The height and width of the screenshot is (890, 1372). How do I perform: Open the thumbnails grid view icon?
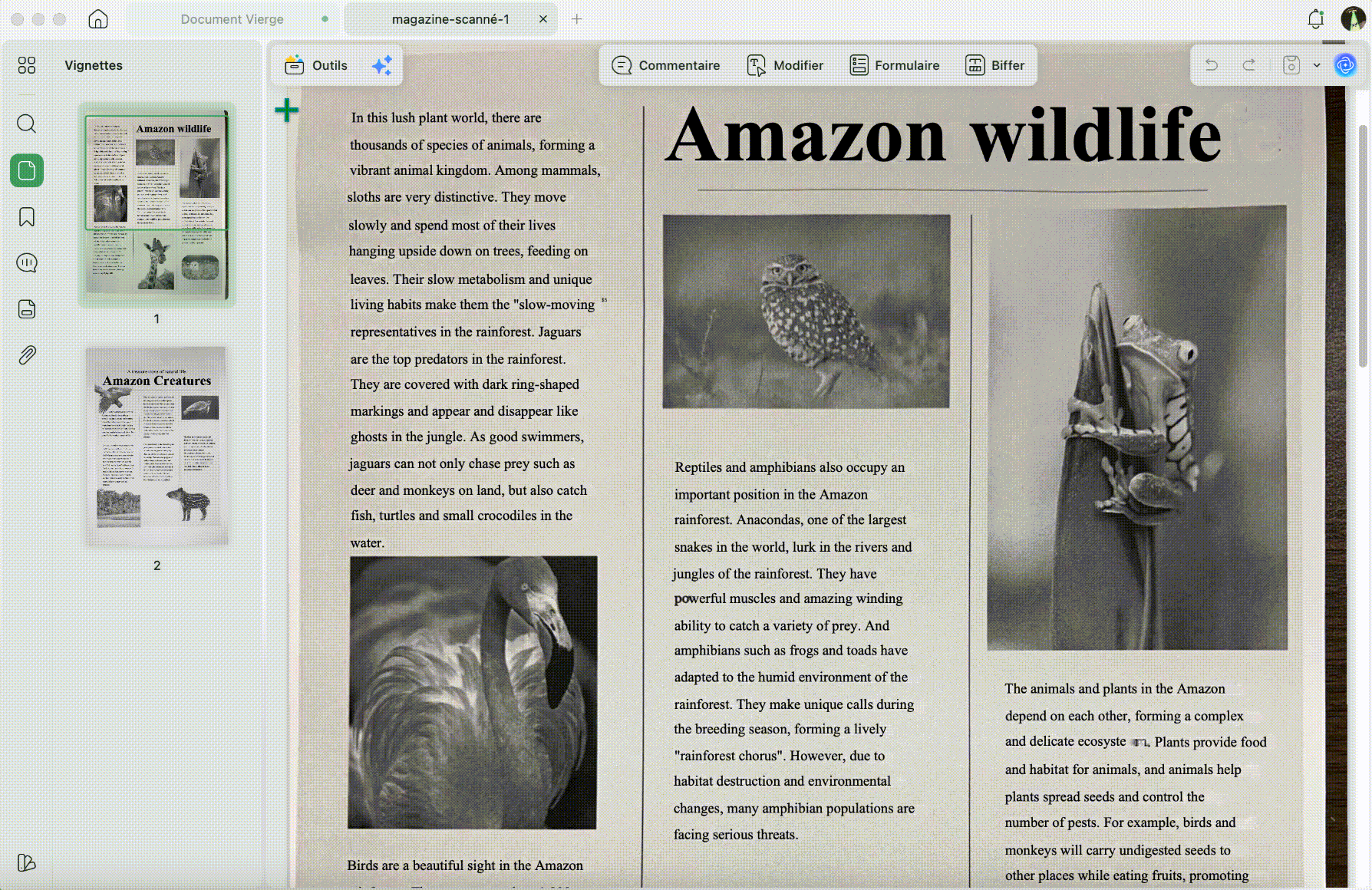click(x=27, y=65)
